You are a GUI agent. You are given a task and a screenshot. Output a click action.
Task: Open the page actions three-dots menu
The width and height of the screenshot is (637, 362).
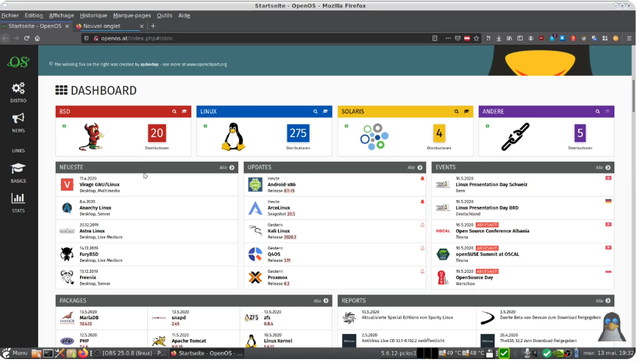point(448,38)
